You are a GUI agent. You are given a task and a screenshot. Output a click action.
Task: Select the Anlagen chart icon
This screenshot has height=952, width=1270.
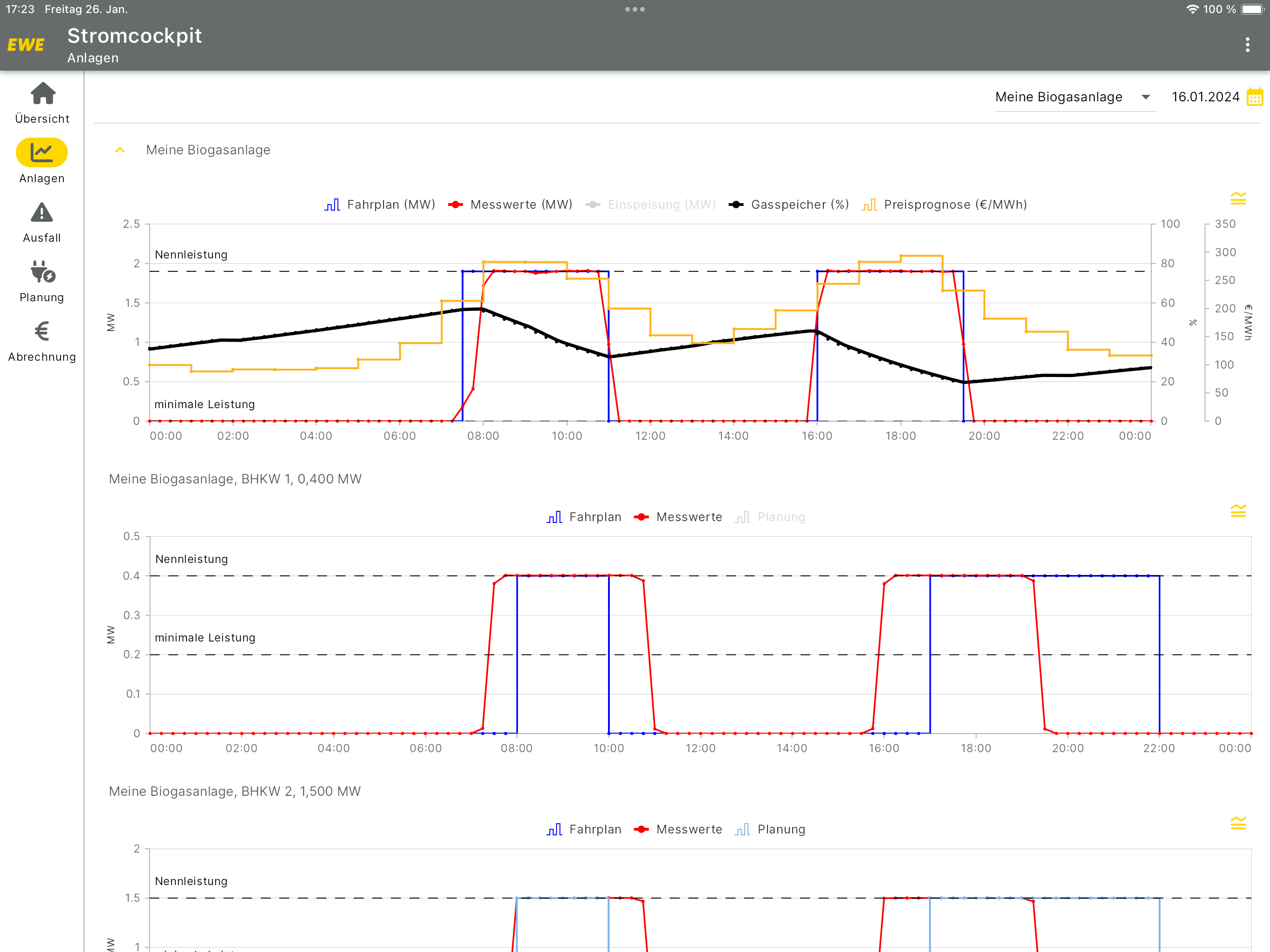tap(41, 153)
